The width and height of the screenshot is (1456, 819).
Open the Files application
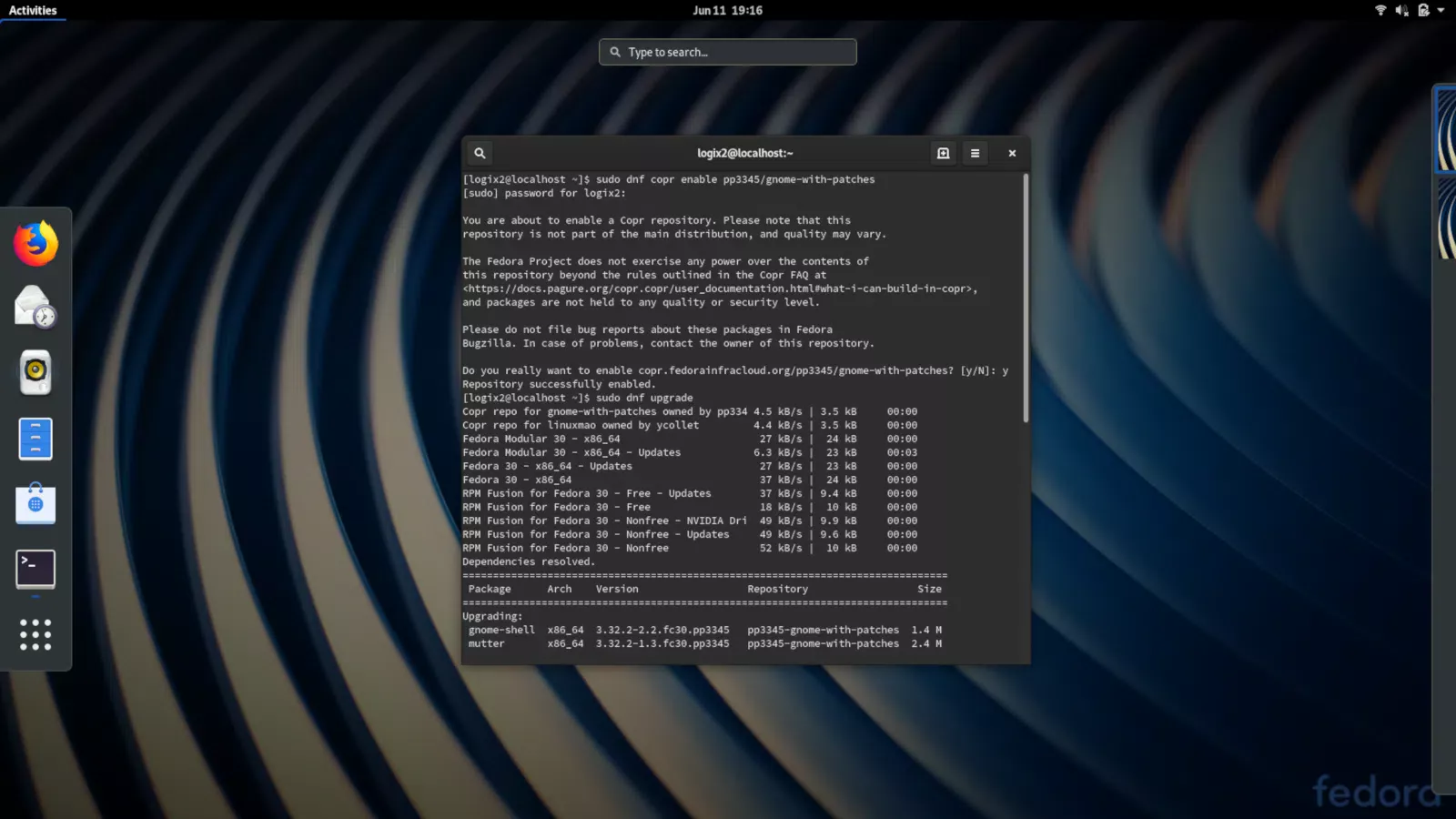[35, 438]
